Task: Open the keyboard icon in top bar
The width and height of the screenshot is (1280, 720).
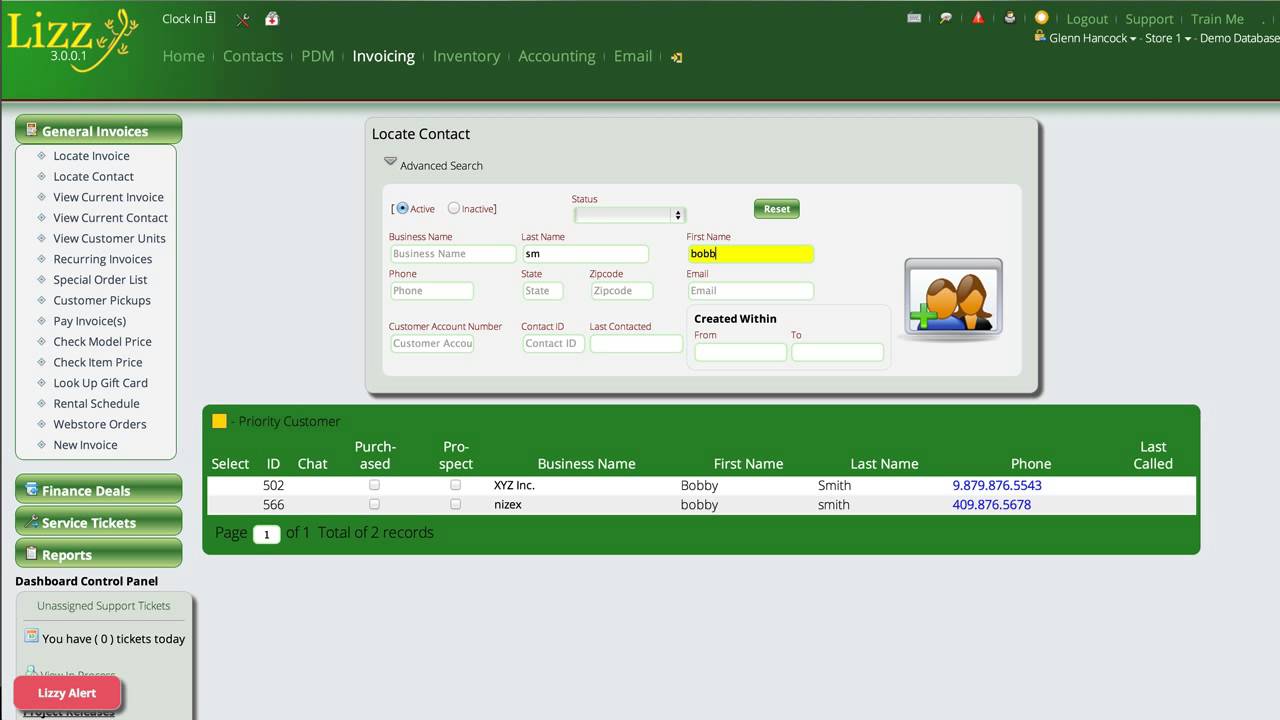Action: click(914, 18)
